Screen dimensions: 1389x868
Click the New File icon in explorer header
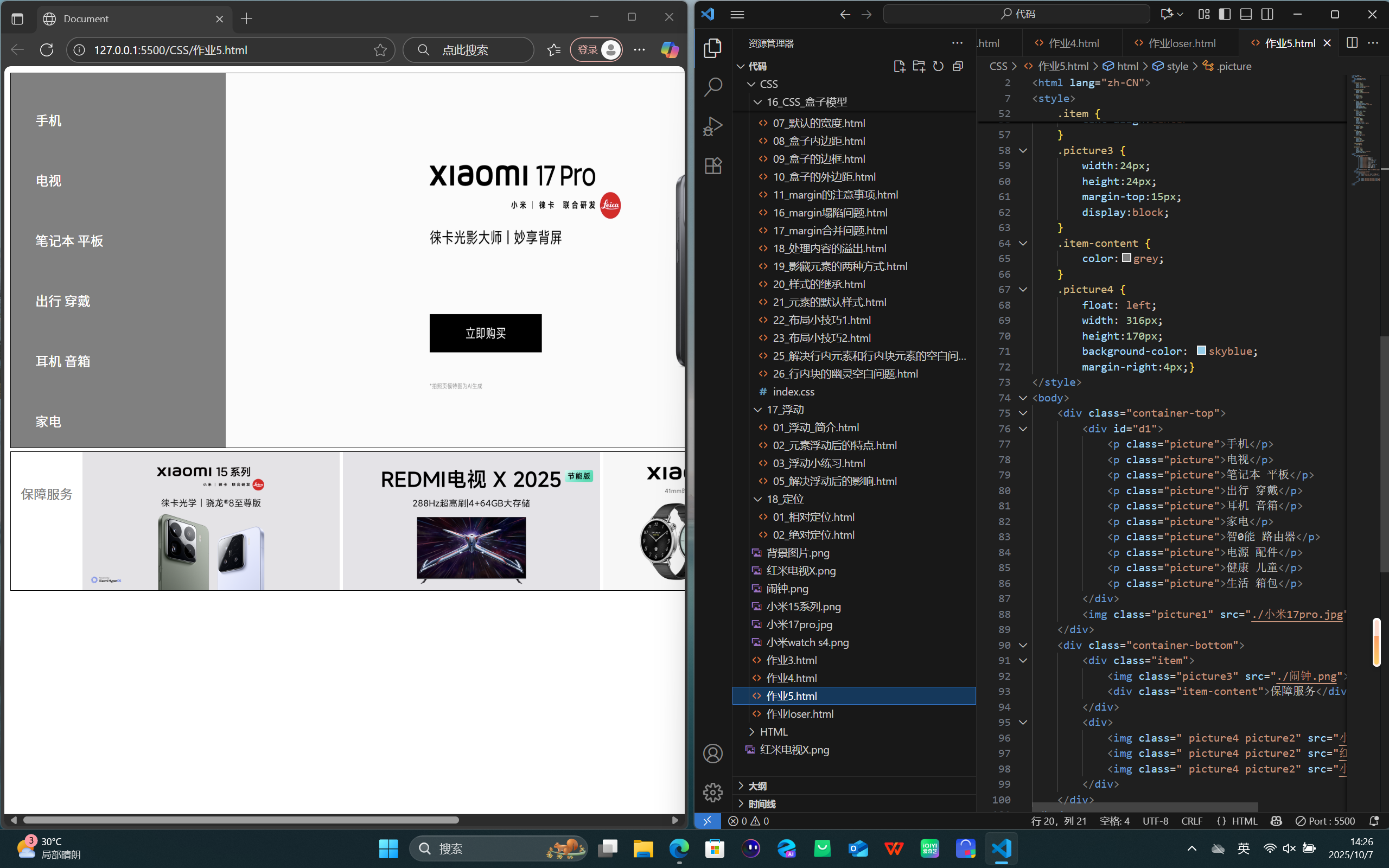tap(900, 67)
